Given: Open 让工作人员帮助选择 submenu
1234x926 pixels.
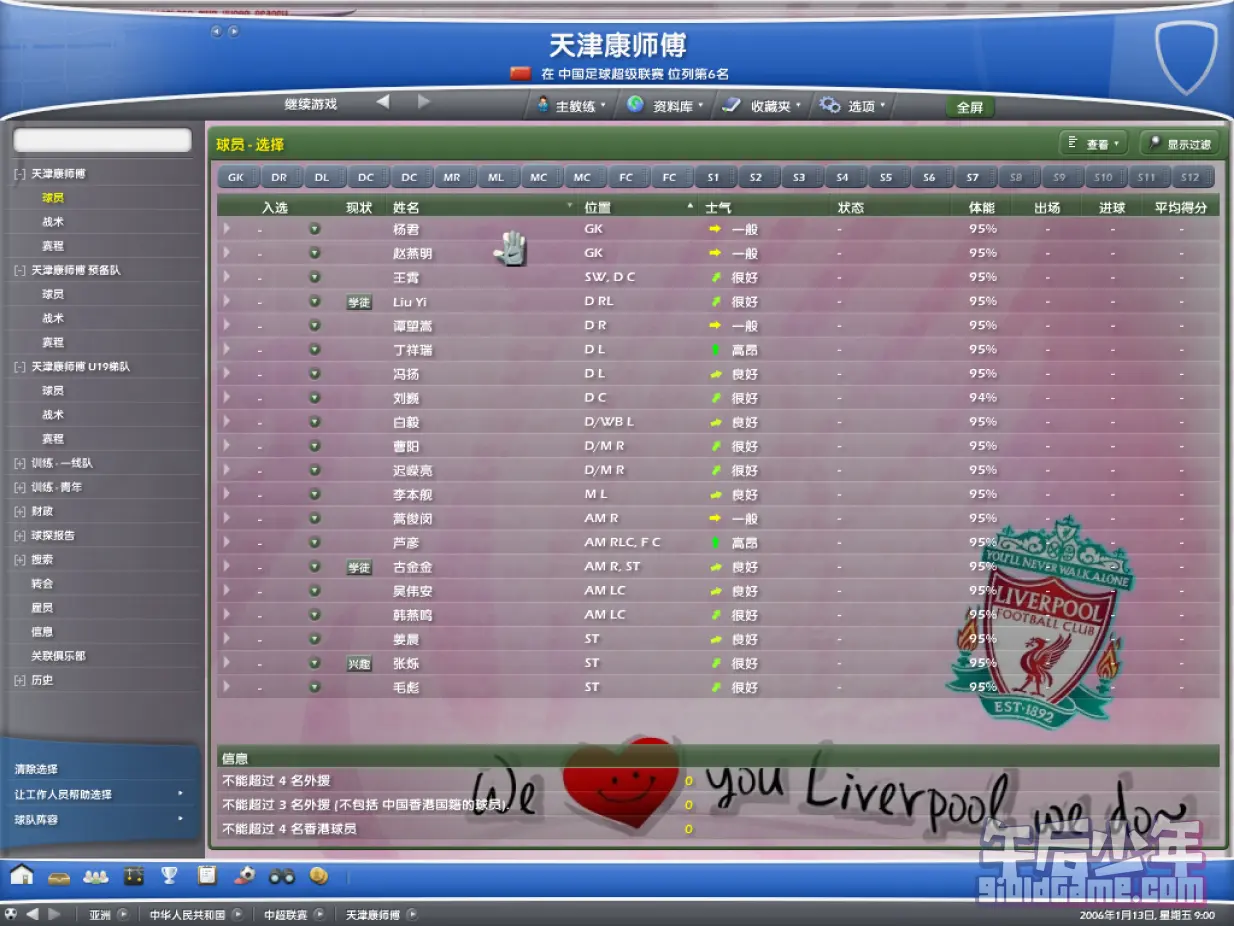Looking at the screenshot, I should coord(98,795).
